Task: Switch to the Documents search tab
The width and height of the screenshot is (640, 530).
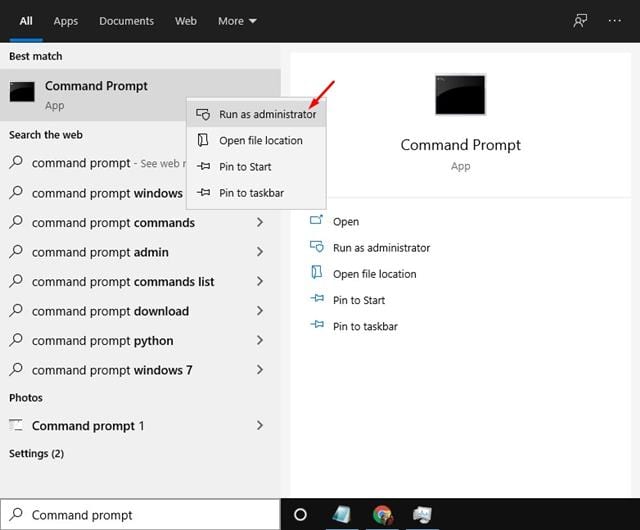Action: coord(126,21)
